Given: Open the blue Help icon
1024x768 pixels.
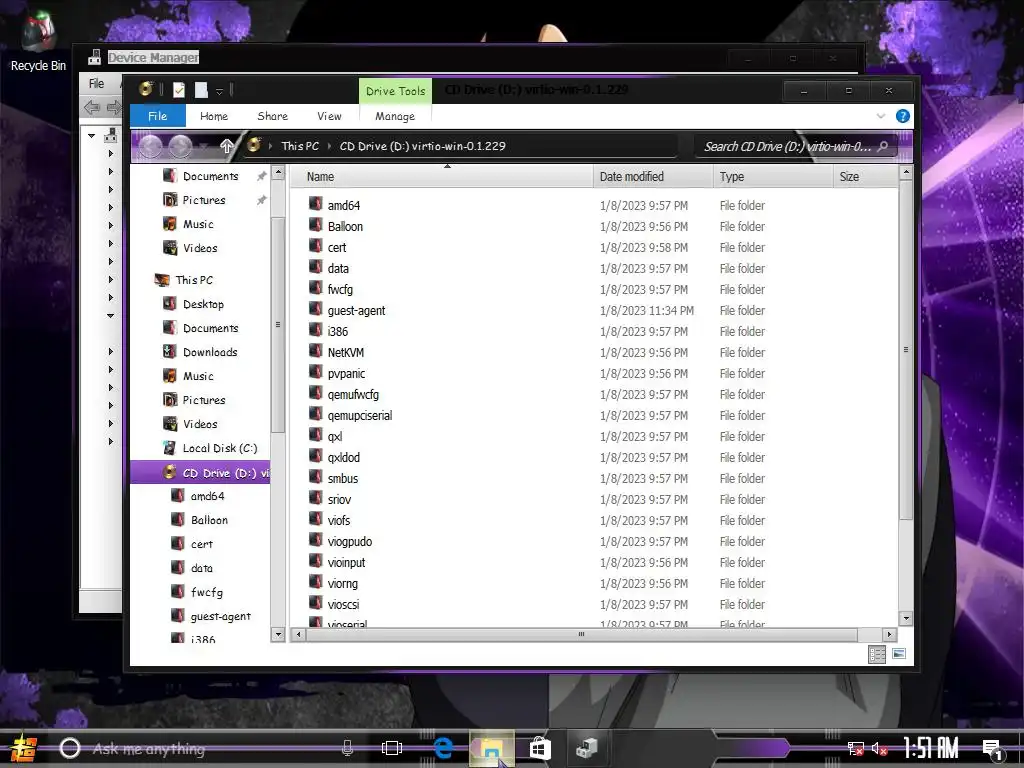Looking at the screenshot, I should click(903, 116).
